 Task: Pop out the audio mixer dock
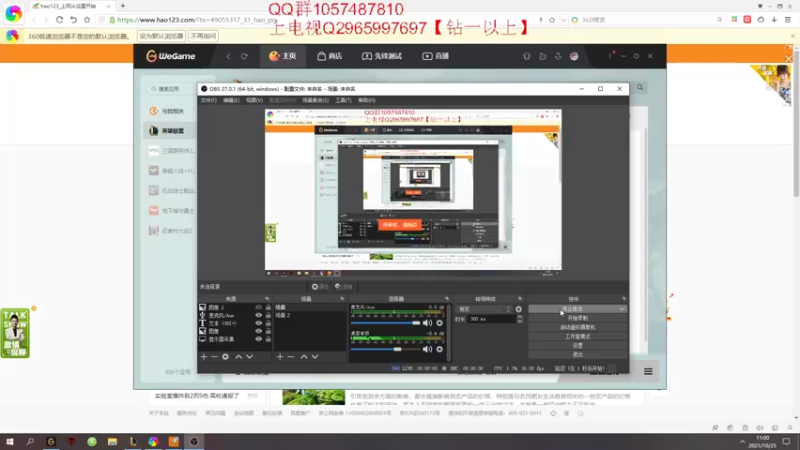447,298
